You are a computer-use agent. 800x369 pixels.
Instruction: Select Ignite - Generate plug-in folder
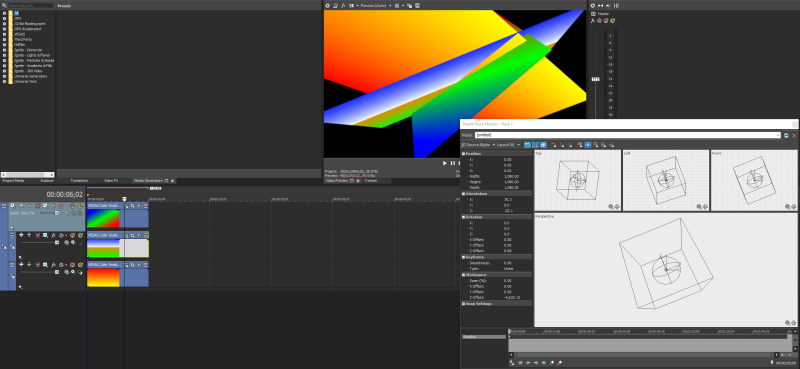click(x=28, y=50)
